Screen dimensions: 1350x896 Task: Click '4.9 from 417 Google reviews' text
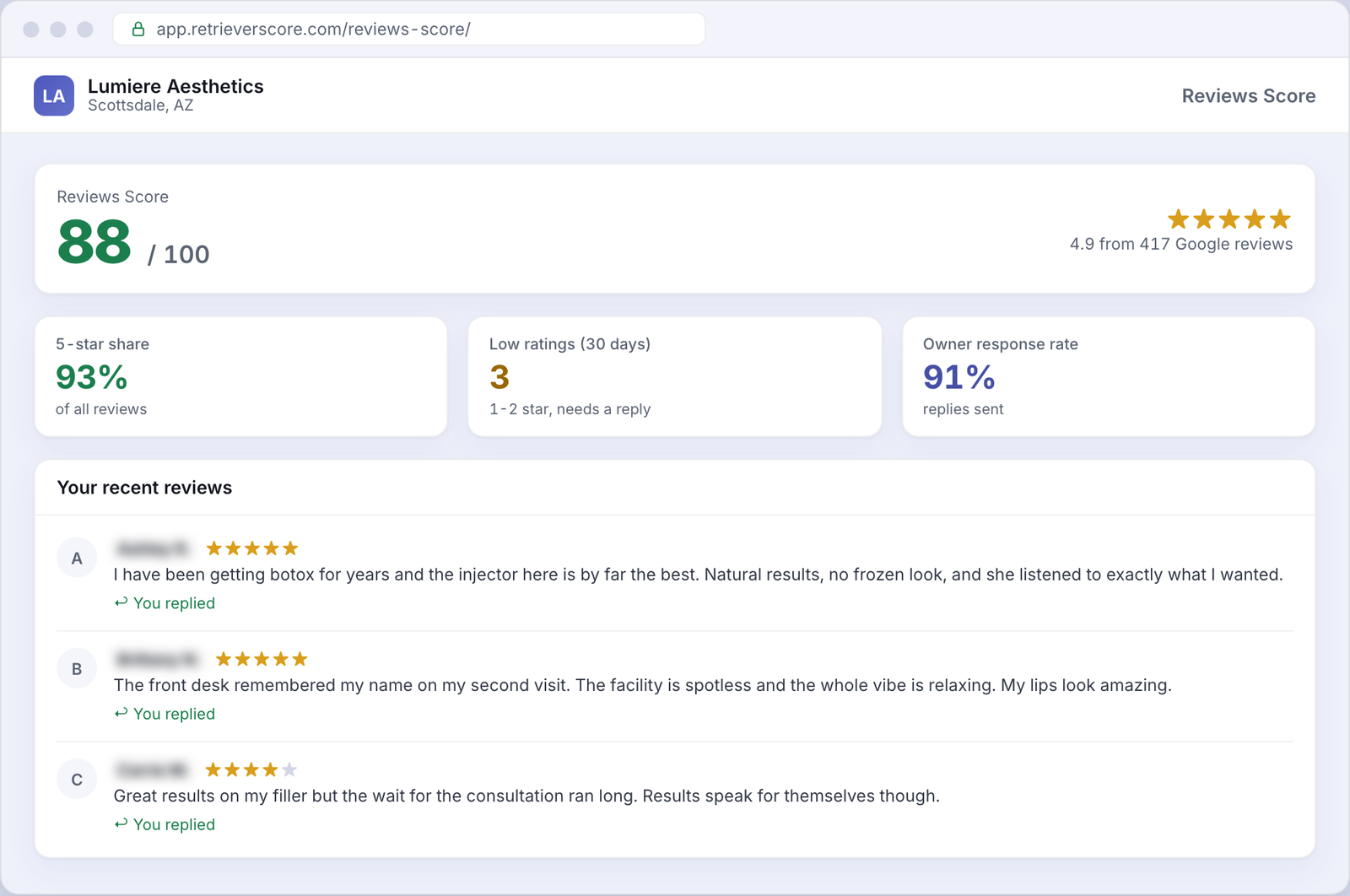1180,244
